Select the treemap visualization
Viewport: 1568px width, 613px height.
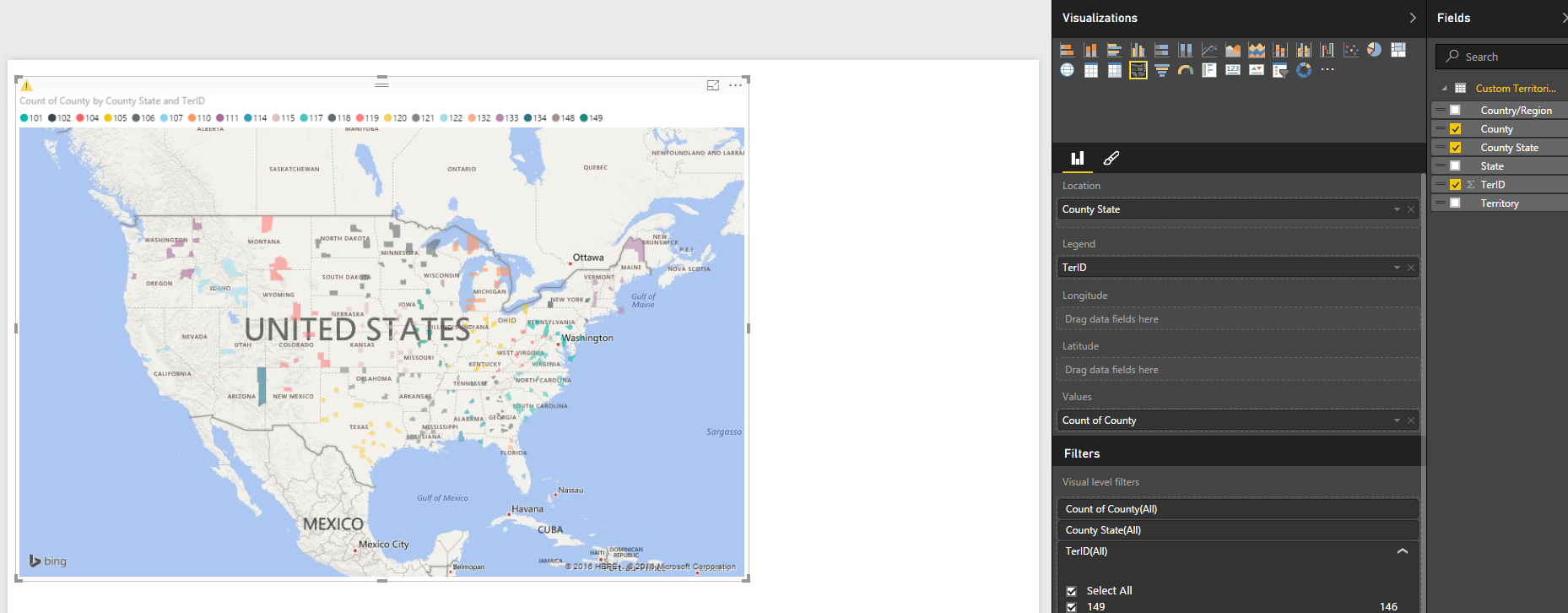point(1398,50)
